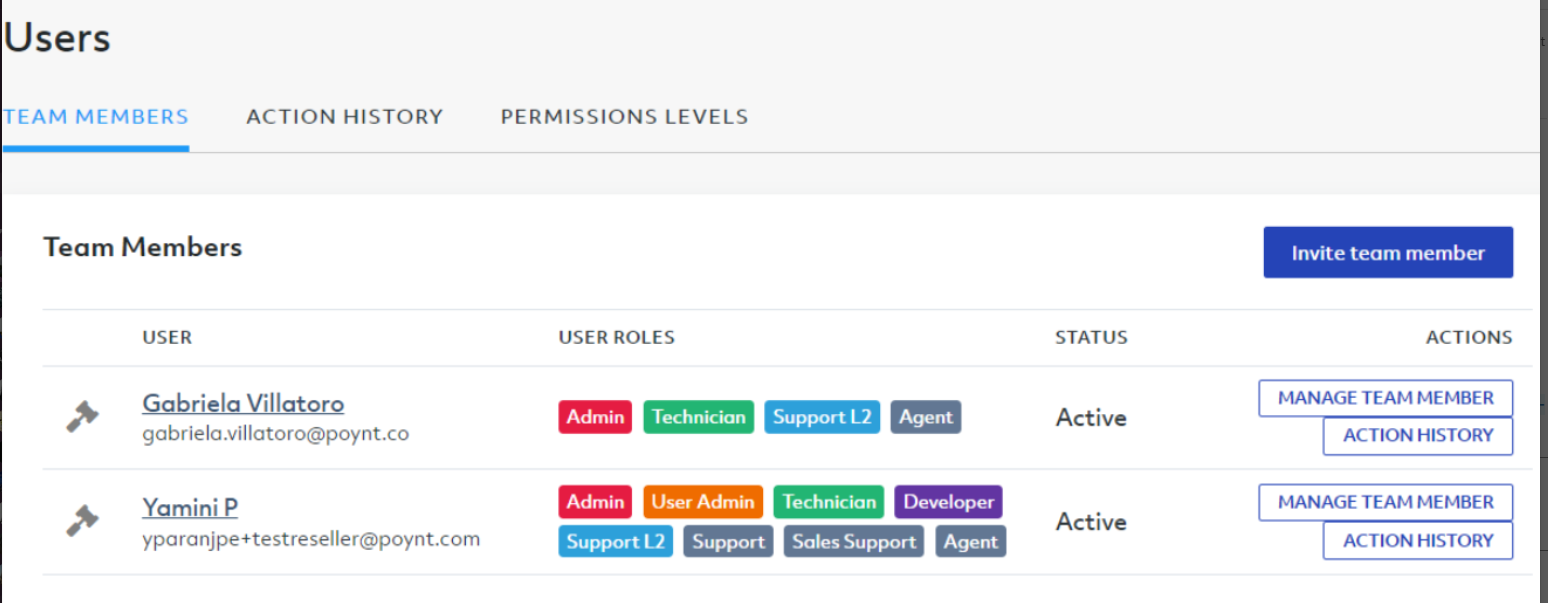The width and height of the screenshot is (1548, 603).
Task: Click Yamini's green Technician role badge
Action: [829, 502]
